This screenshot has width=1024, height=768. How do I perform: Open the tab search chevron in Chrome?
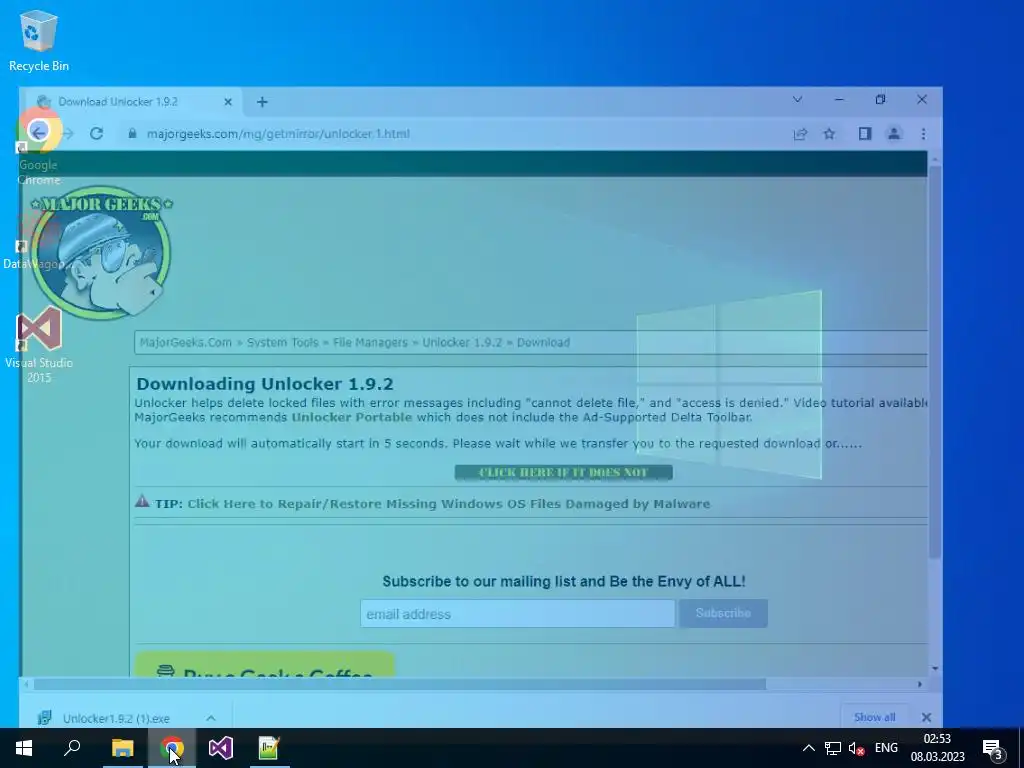pos(797,99)
